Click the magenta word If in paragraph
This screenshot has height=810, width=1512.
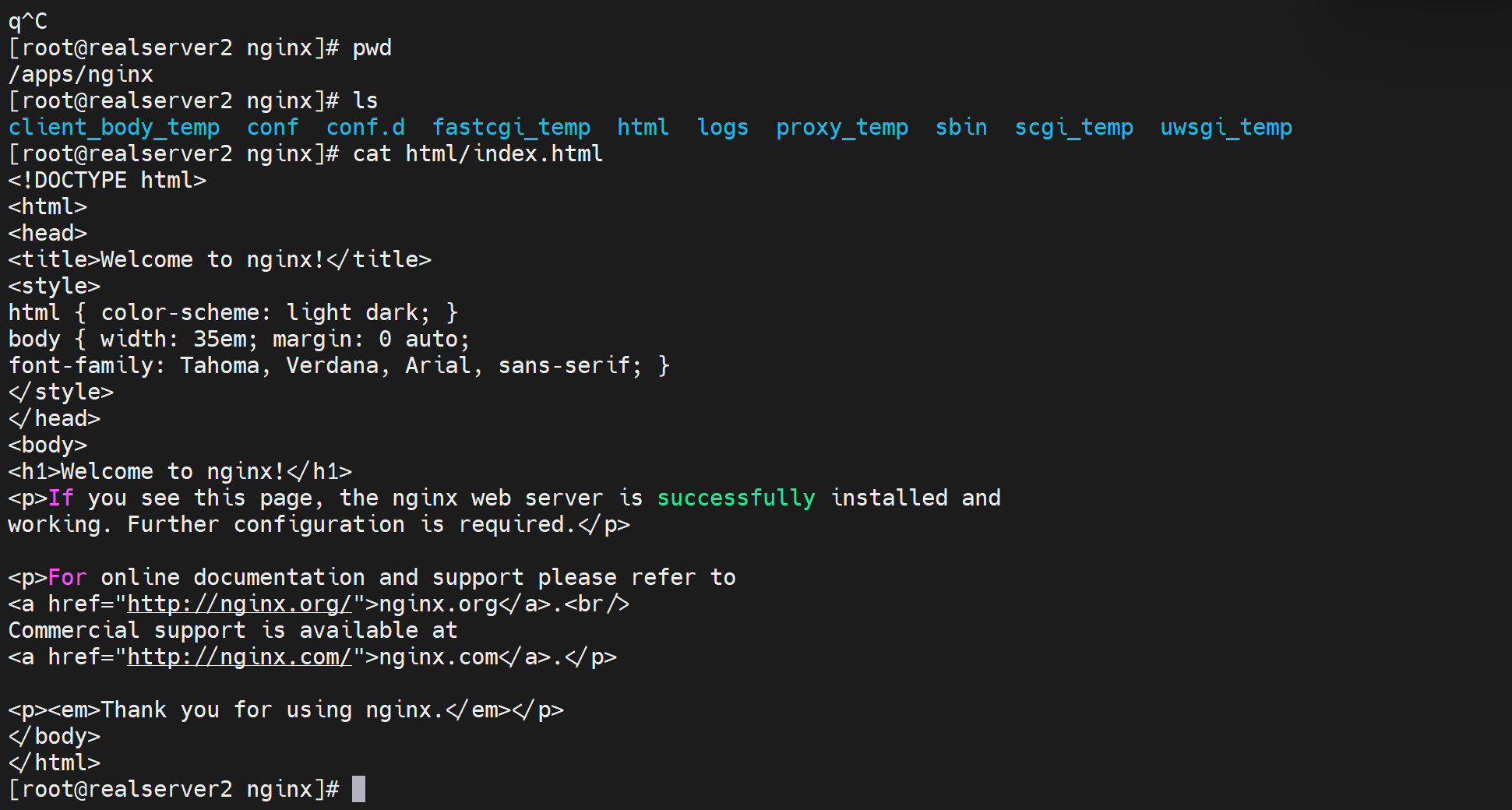point(61,498)
